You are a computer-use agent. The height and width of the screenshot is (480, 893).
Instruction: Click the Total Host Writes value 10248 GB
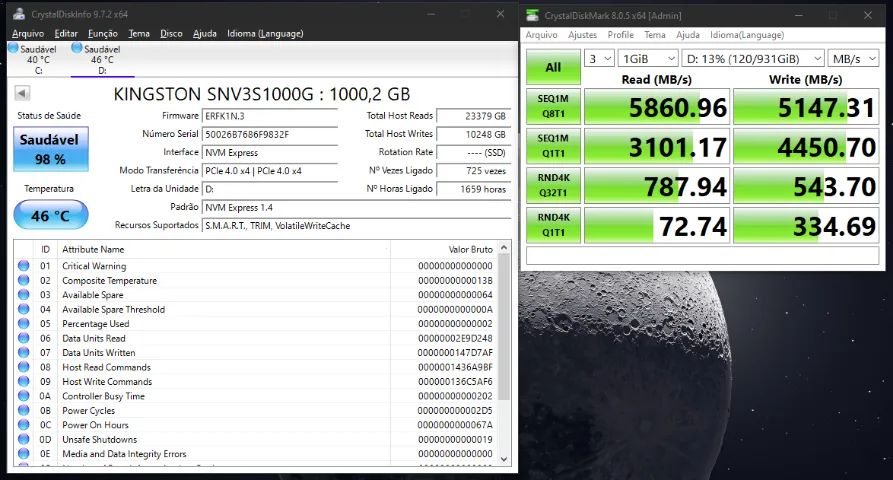pos(474,134)
